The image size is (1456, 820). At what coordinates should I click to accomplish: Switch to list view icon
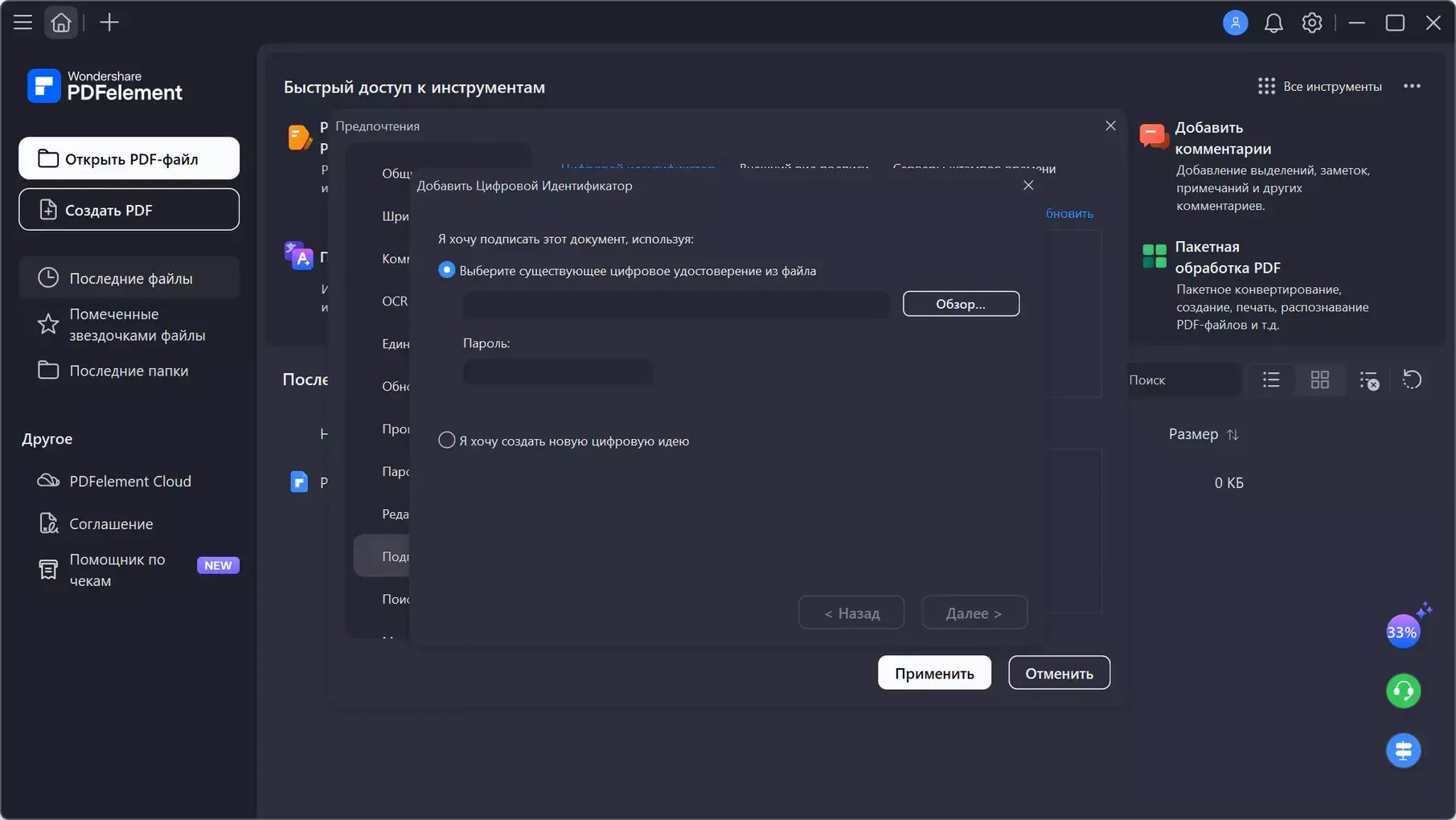coord(1270,379)
